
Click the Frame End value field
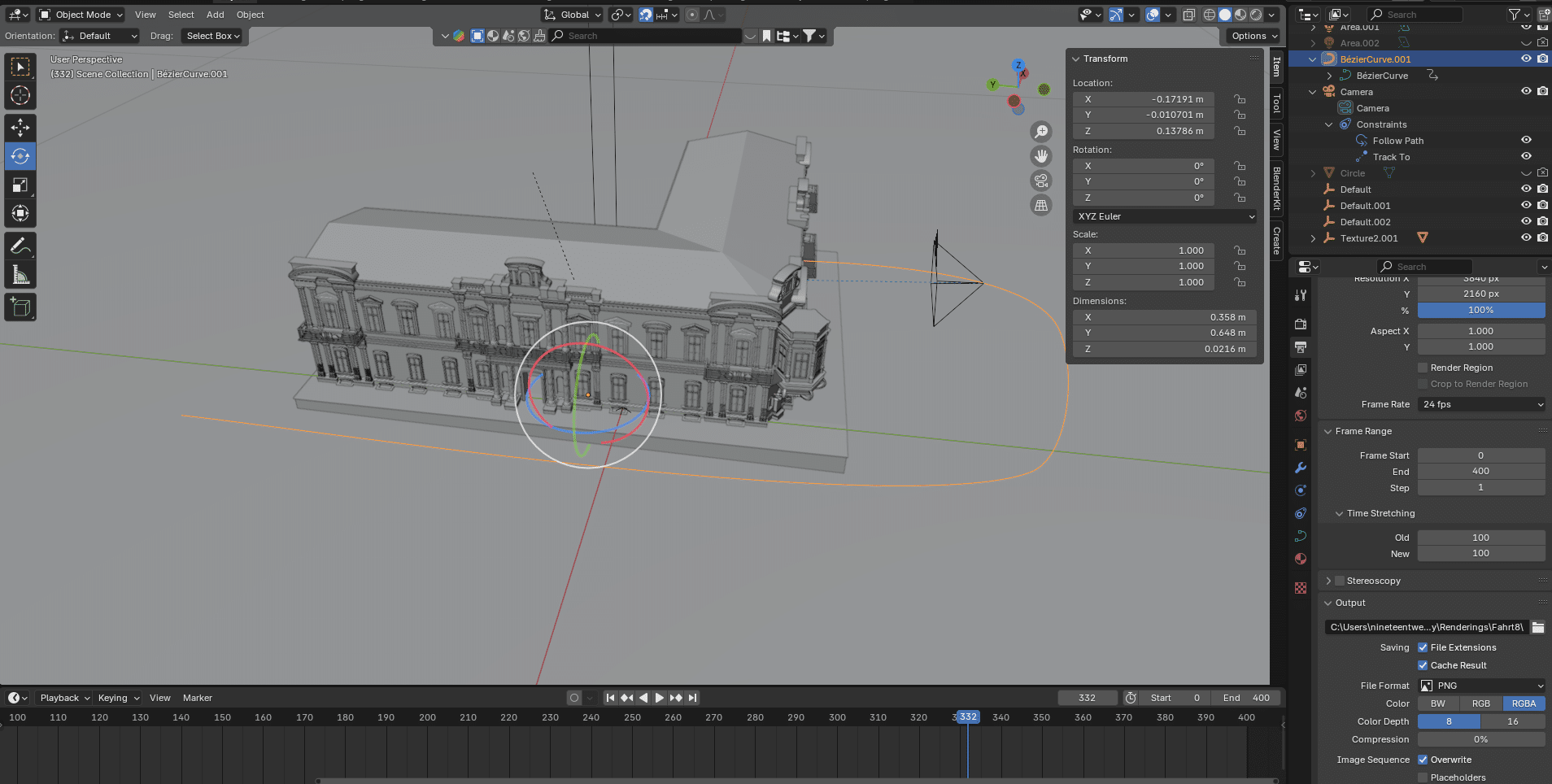pos(1480,471)
